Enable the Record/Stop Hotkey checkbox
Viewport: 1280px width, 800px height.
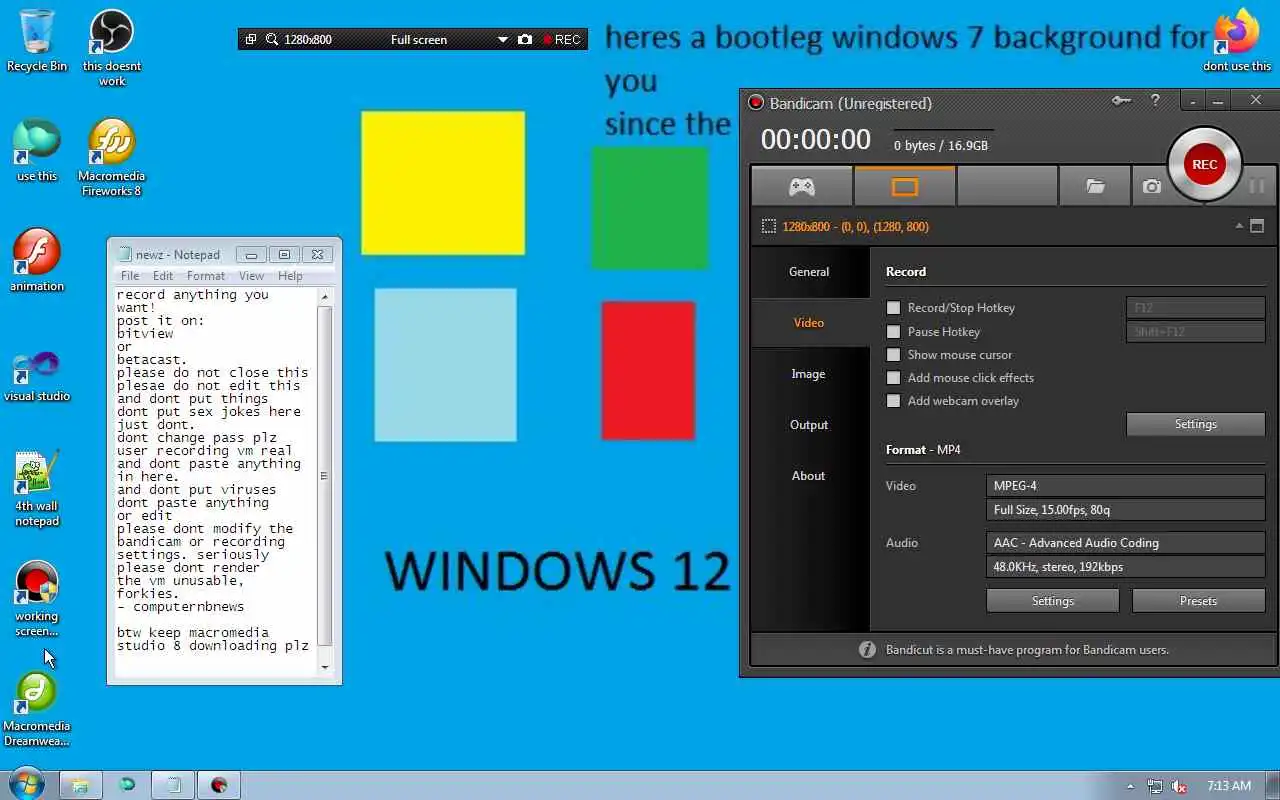click(893, 308)
